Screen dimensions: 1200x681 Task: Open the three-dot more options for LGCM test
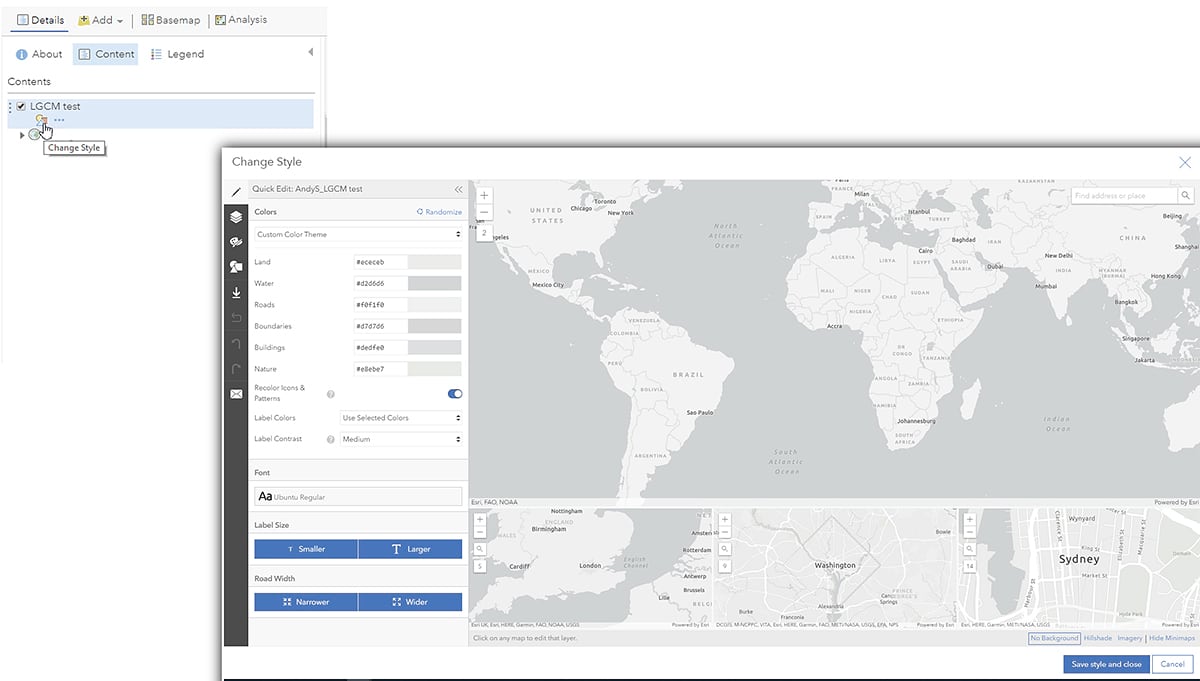(x=59, y=120)
